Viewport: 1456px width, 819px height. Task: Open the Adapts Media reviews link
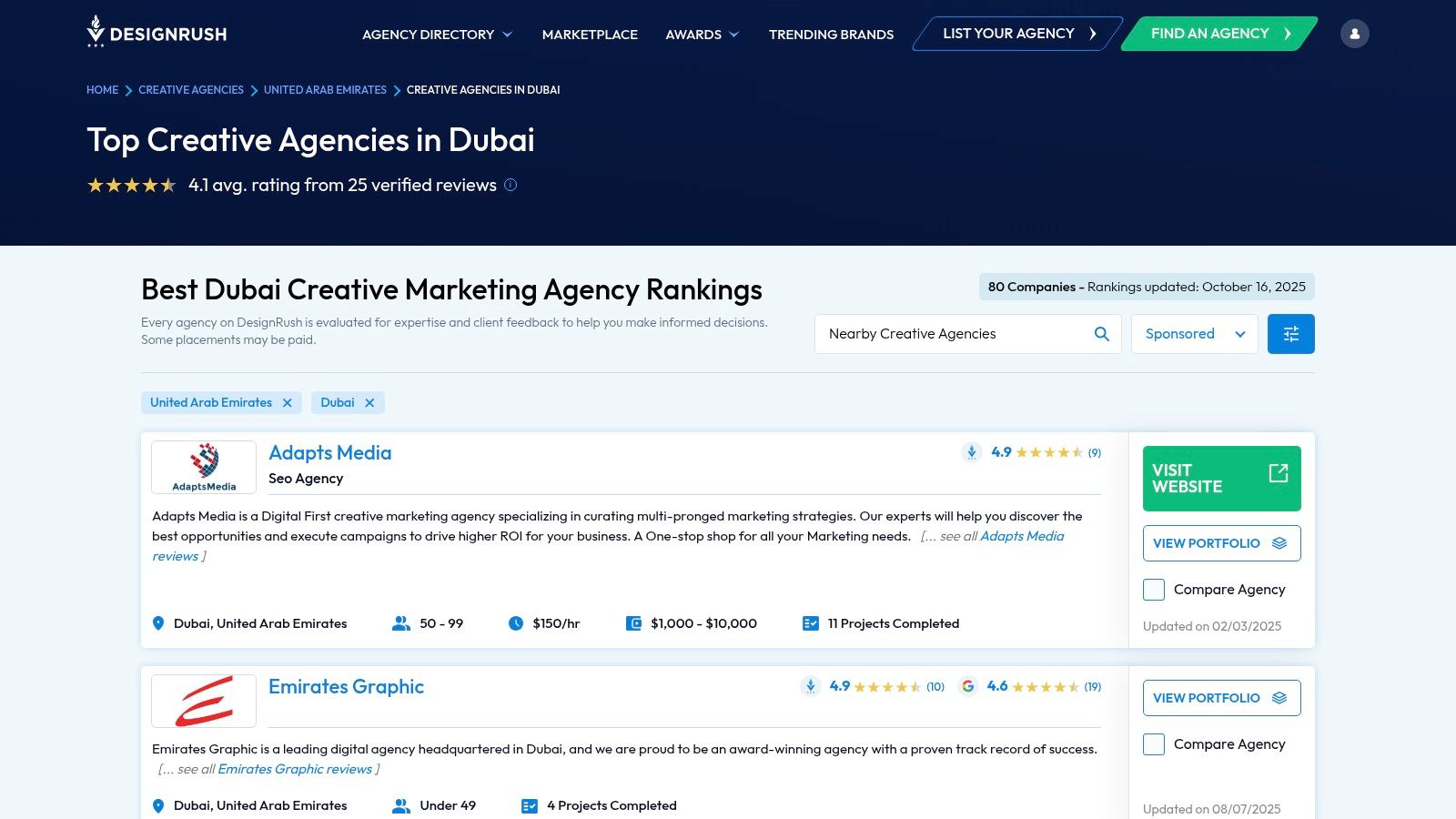(1022, 536)
